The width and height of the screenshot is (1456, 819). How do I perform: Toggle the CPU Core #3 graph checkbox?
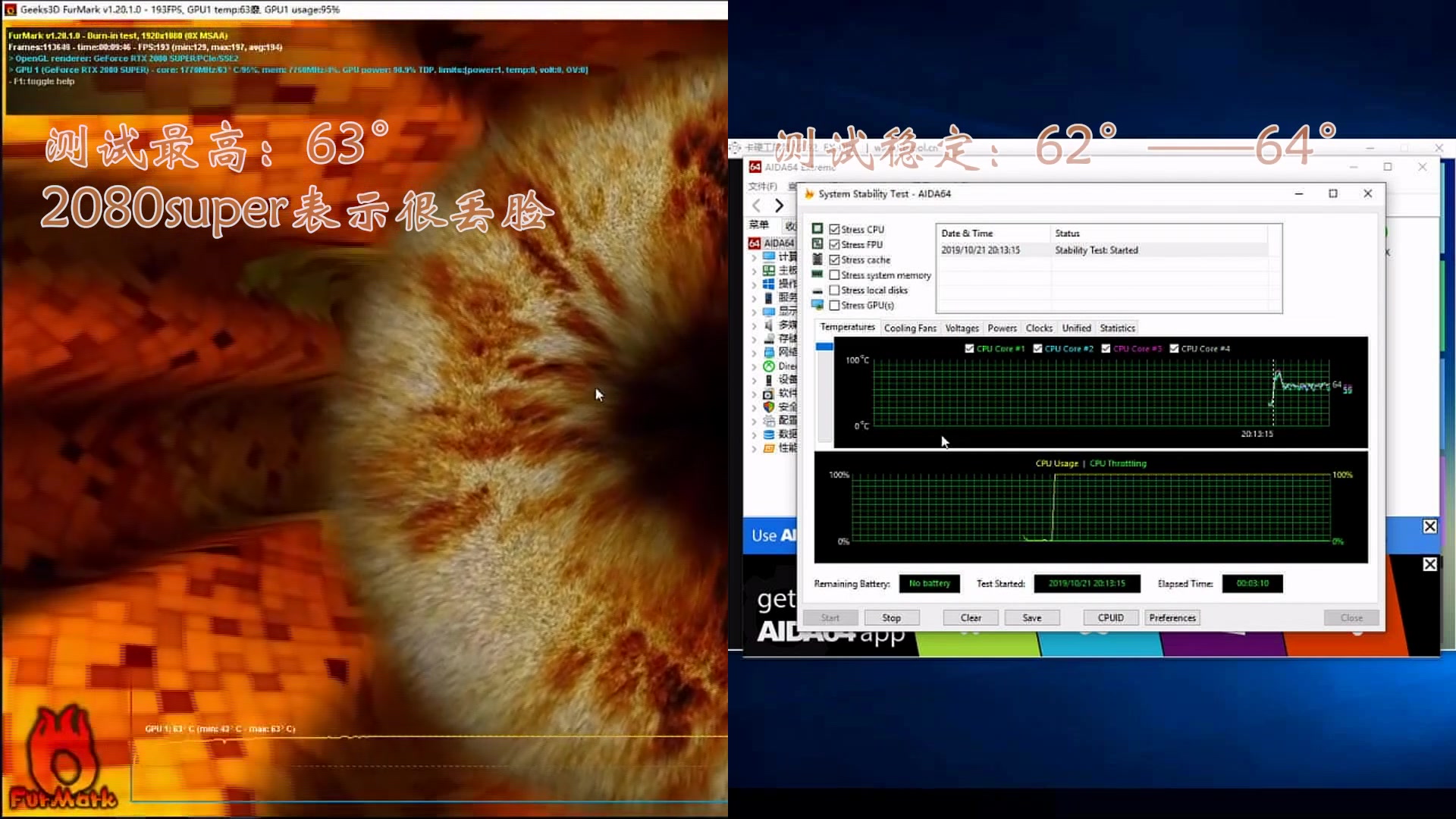[x=1106, y=348]
